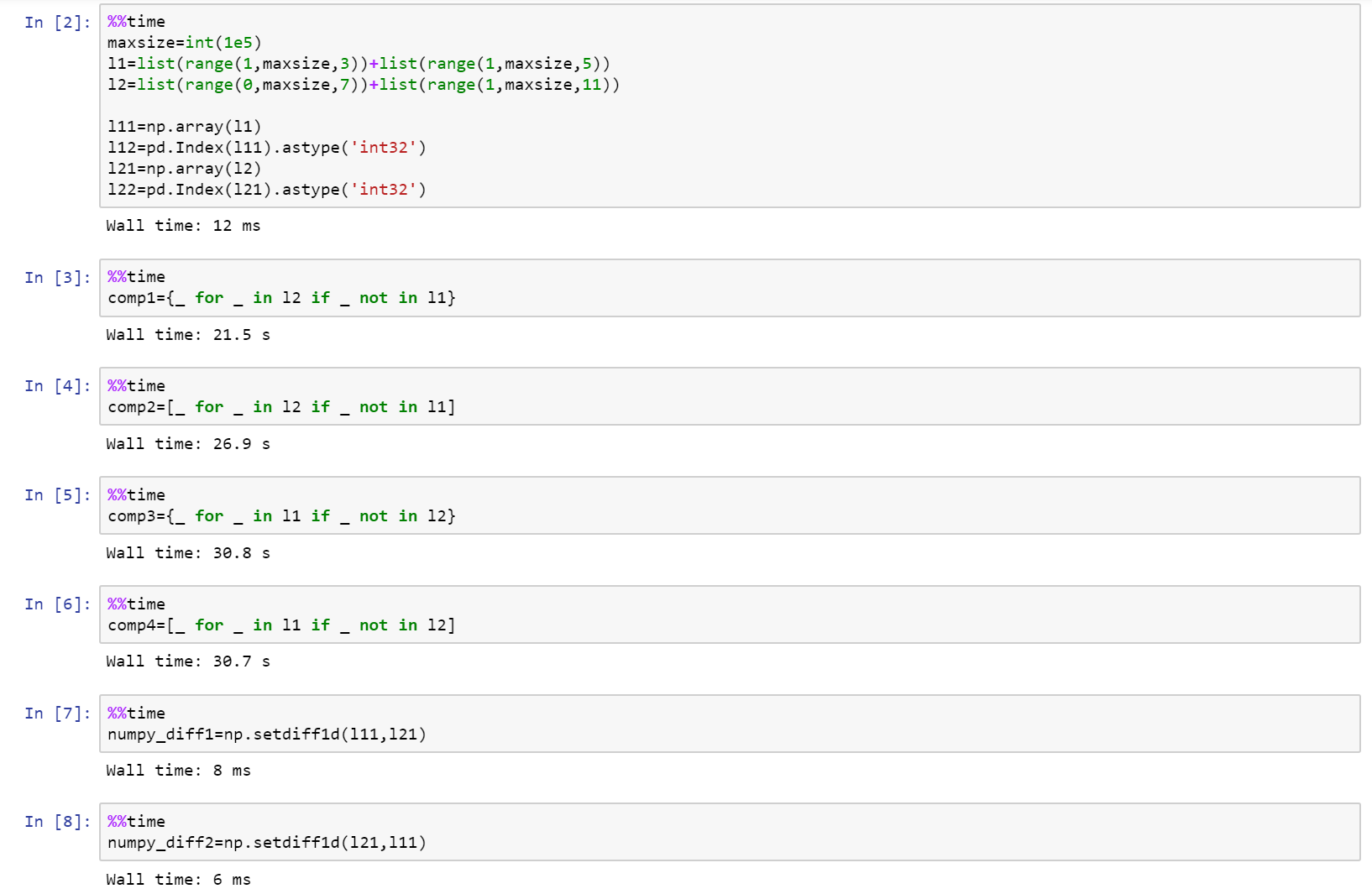Screen dimensions: 1372x894
Task: Click output 'Wall time: 30.8 s'
Action: (x=188, y=553)
